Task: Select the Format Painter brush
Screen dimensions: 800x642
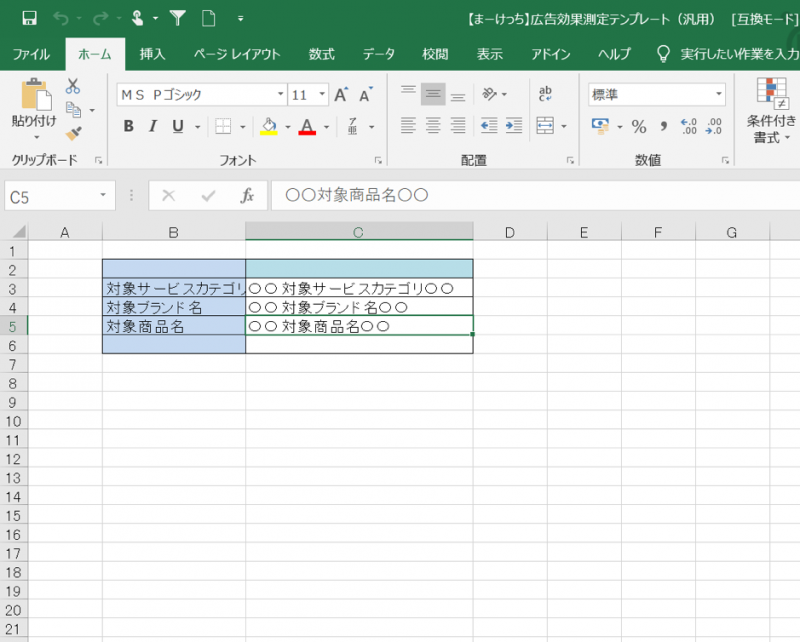Action: 73,133
